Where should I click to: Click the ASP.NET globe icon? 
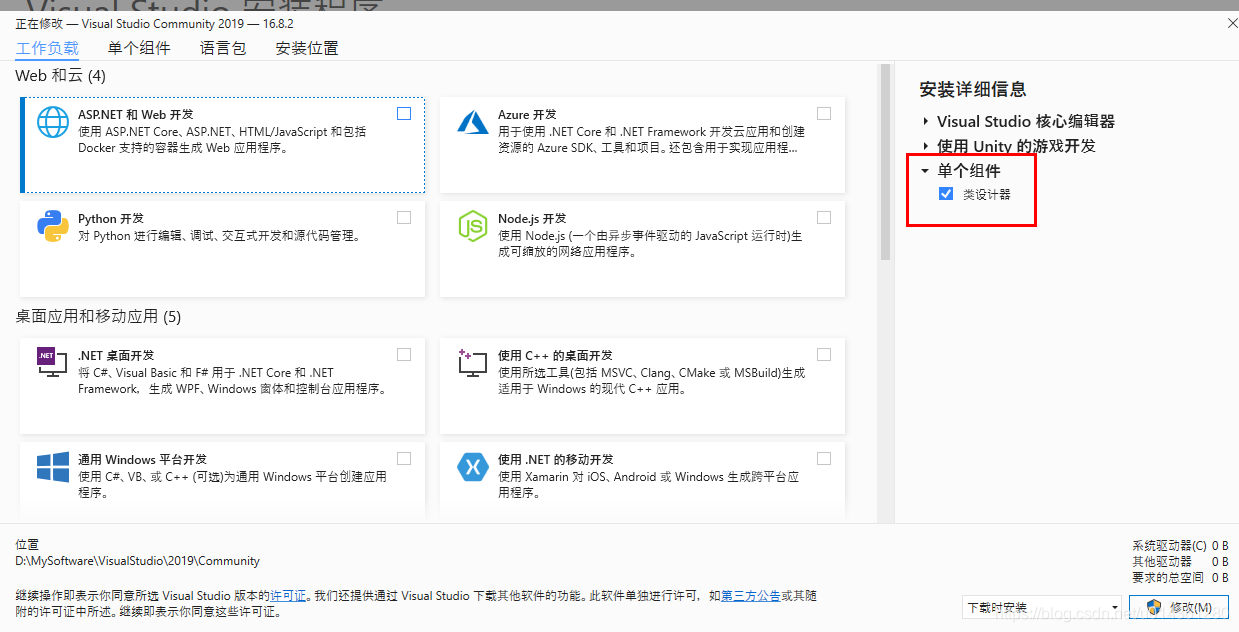(x=53, y=121)
